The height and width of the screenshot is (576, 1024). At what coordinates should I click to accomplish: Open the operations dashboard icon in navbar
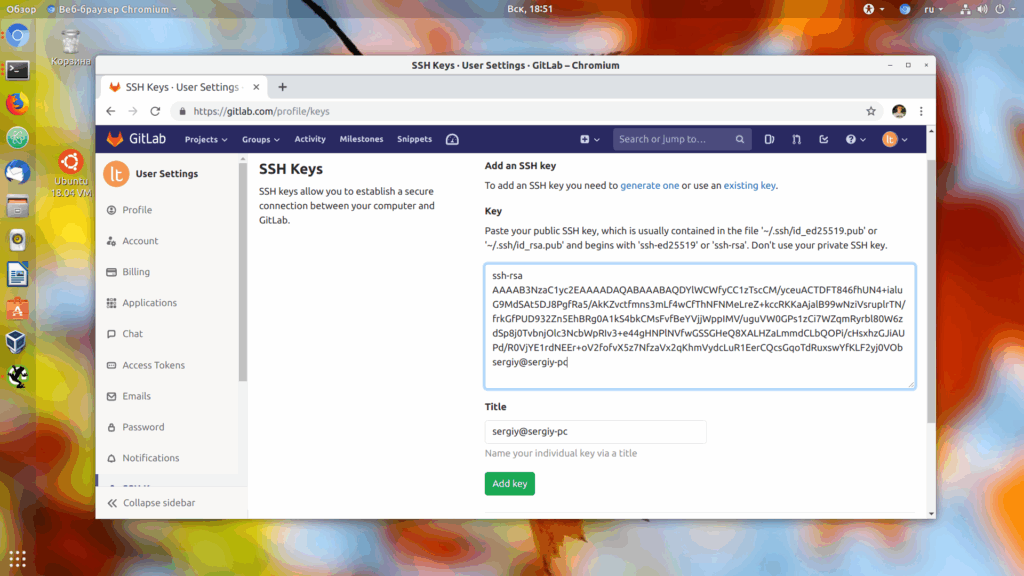[x=452, y=139]
